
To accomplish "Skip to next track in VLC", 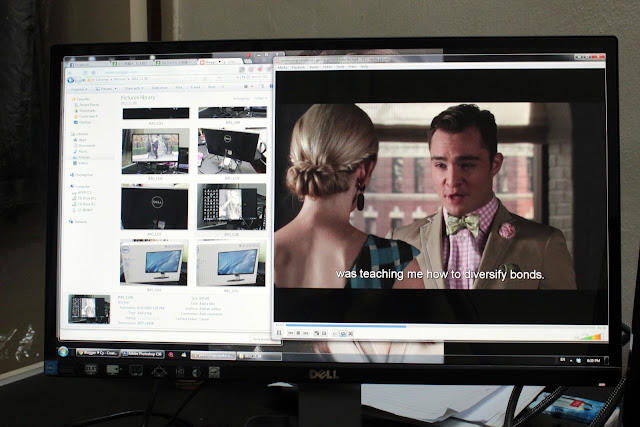I will 306,333.
